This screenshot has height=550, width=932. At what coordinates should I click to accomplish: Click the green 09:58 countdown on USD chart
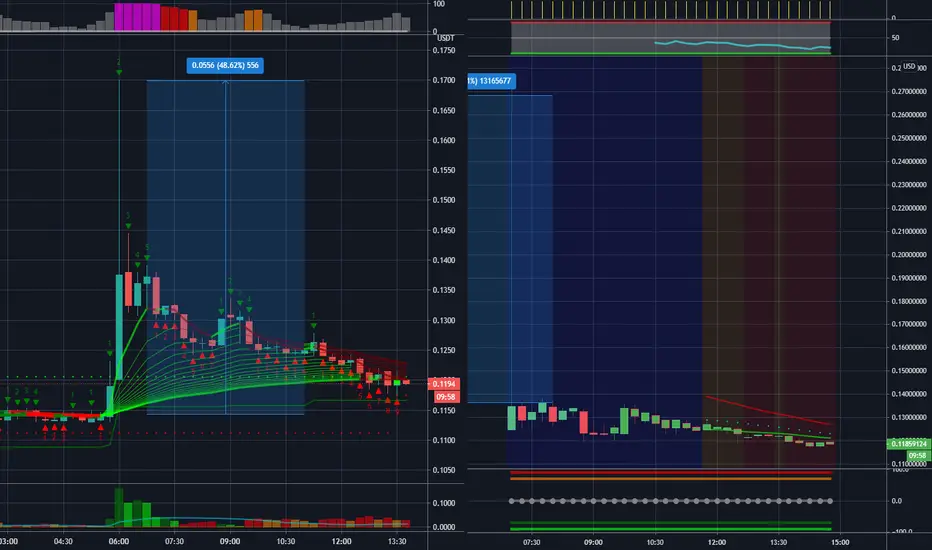click(x=918, y=455)
